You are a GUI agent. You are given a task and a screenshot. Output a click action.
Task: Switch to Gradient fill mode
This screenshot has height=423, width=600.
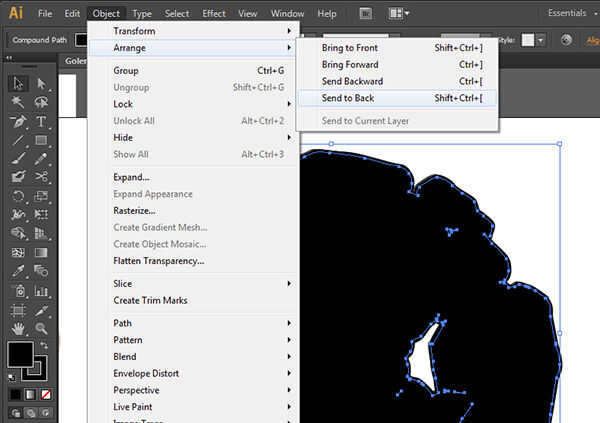30,394
